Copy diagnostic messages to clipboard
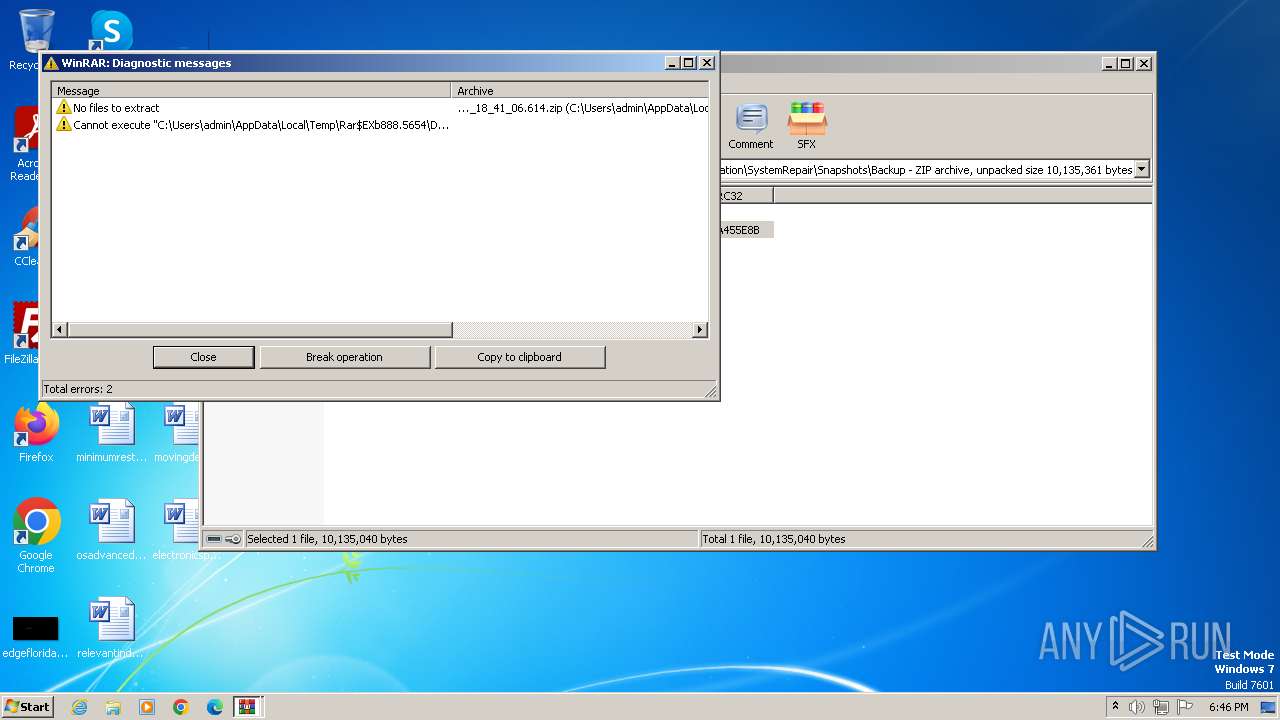Image resolution: width=1280 pixels, height=720 pixels. pyautogui.click(x=519, y=357)
